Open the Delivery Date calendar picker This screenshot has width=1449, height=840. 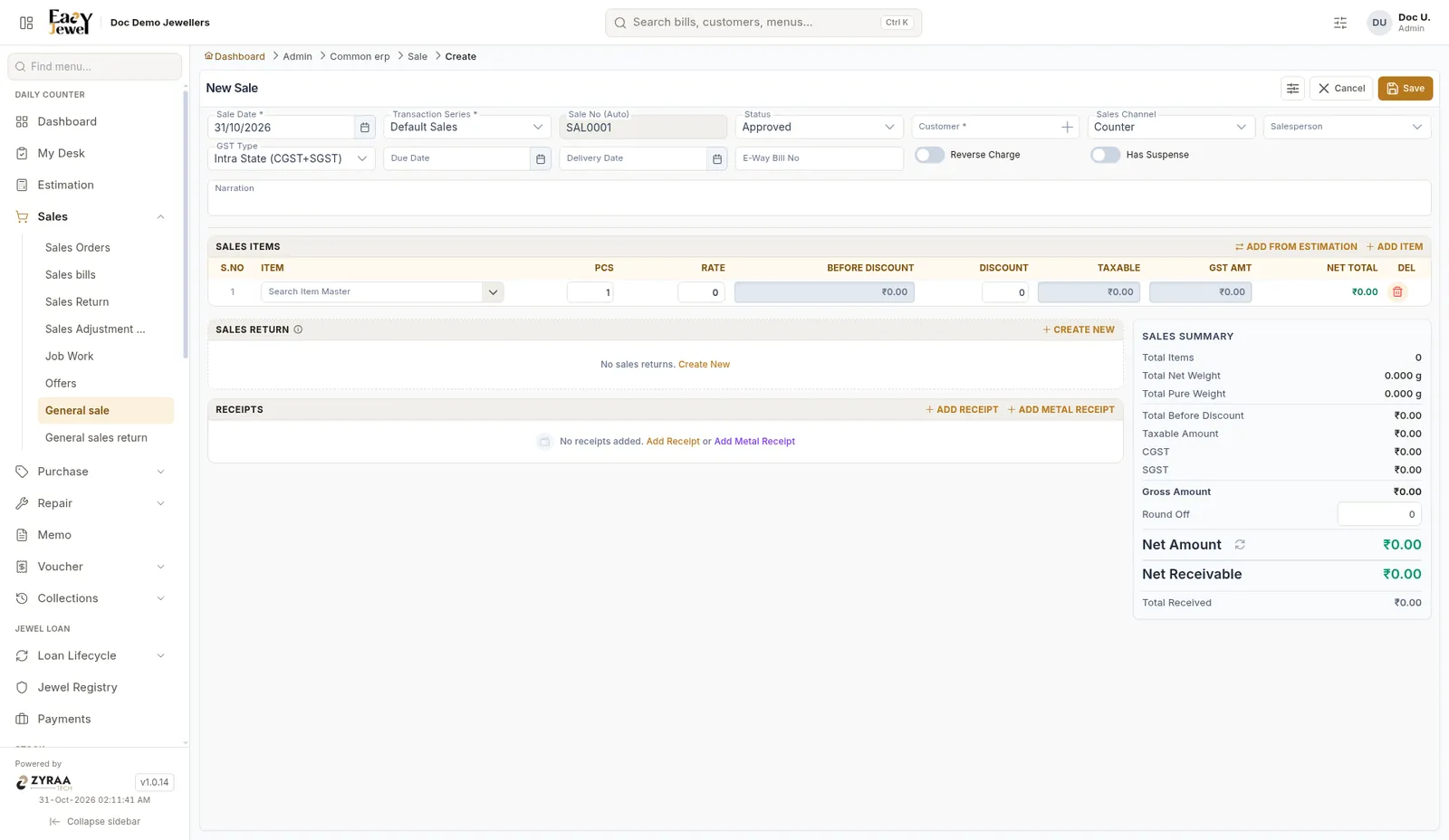(716, 158)
